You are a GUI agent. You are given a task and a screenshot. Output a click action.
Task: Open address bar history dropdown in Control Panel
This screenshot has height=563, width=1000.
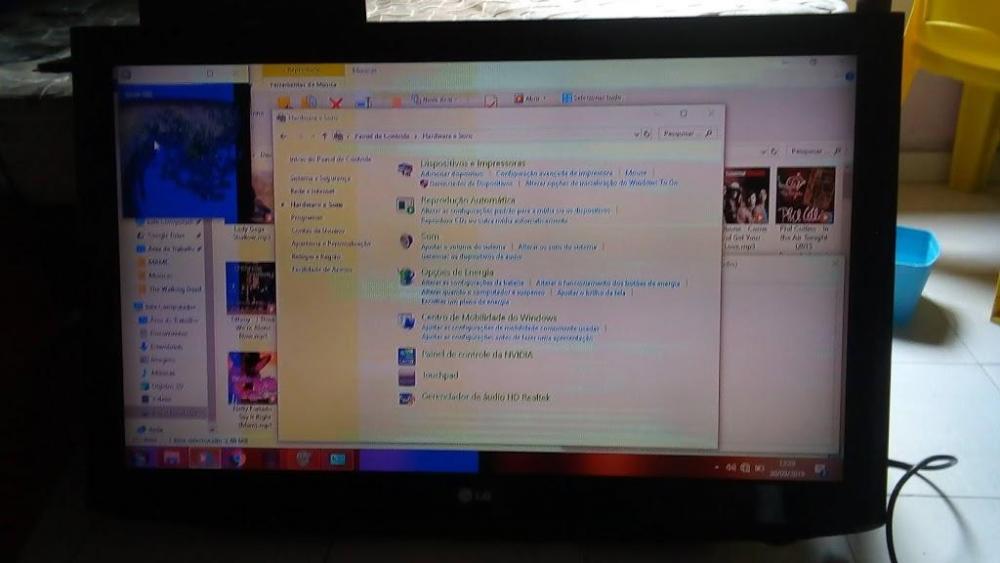pyautogui.click(x=636, y=134)
